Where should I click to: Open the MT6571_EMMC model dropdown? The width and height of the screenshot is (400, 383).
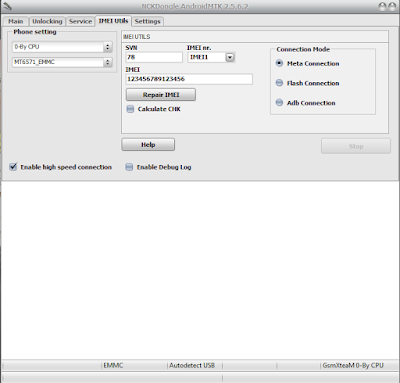[x=62, y=62]
